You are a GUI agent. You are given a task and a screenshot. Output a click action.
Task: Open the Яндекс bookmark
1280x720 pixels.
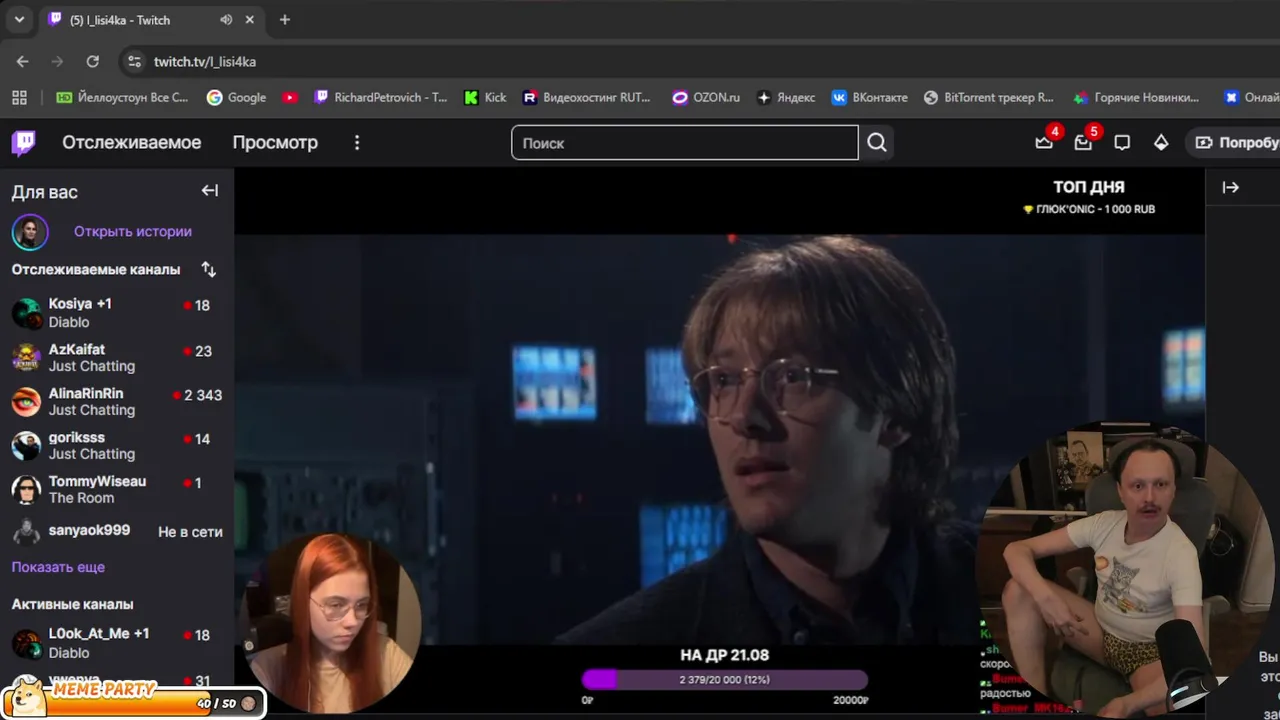tap(786, 97)
